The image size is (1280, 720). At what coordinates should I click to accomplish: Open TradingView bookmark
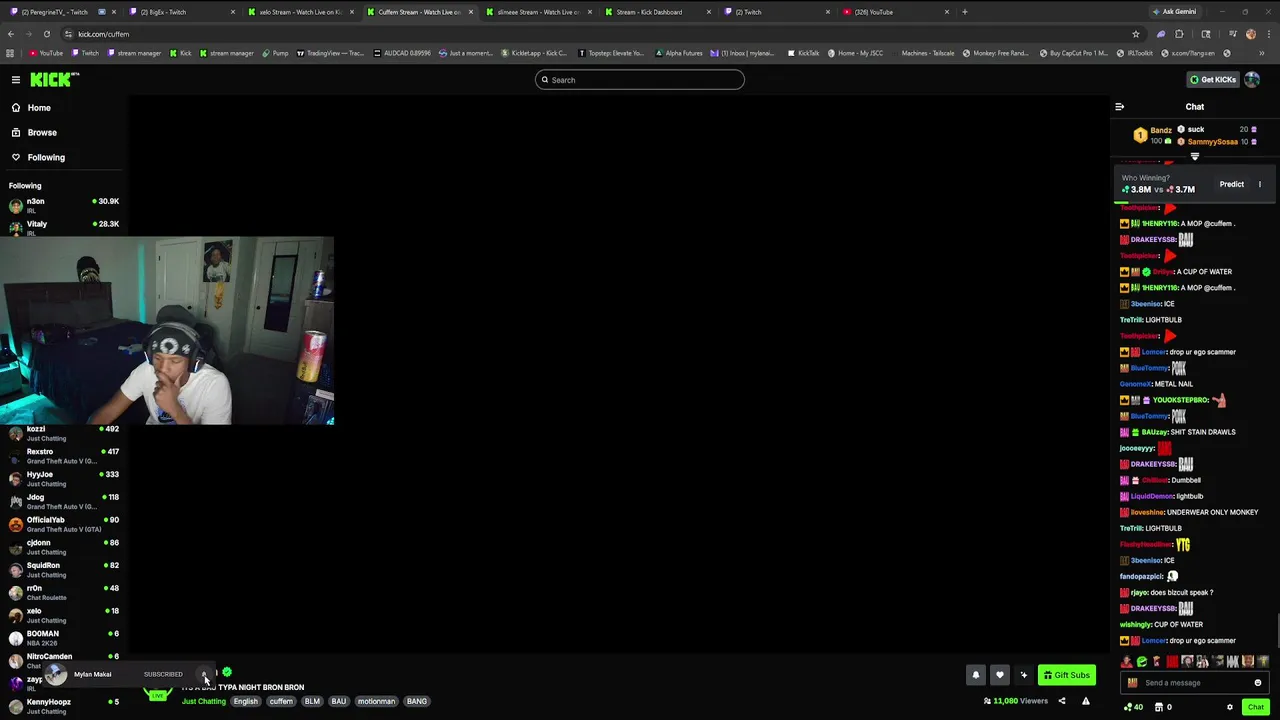tap(331, 53)
